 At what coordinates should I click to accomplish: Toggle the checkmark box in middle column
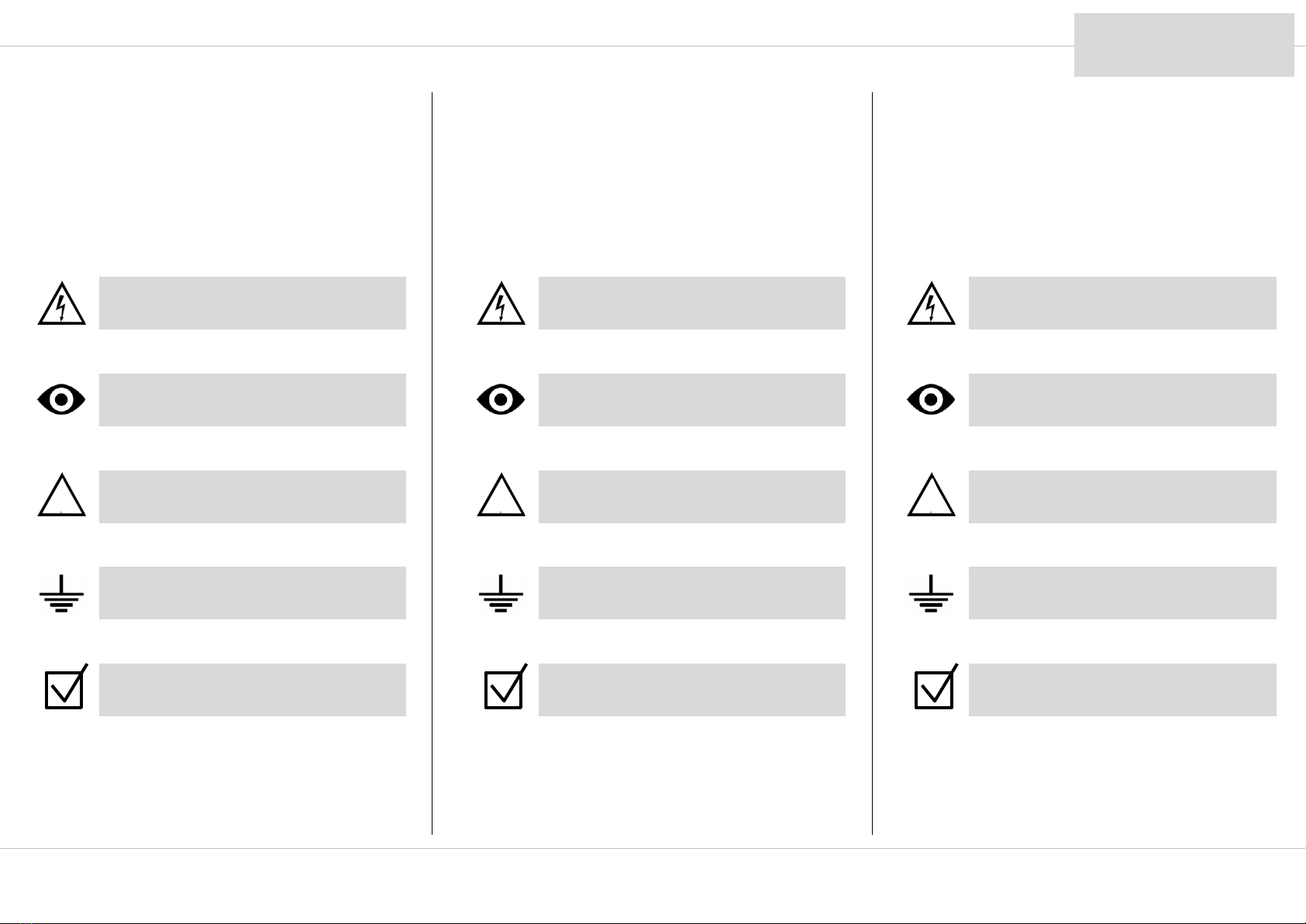(505, 687)
